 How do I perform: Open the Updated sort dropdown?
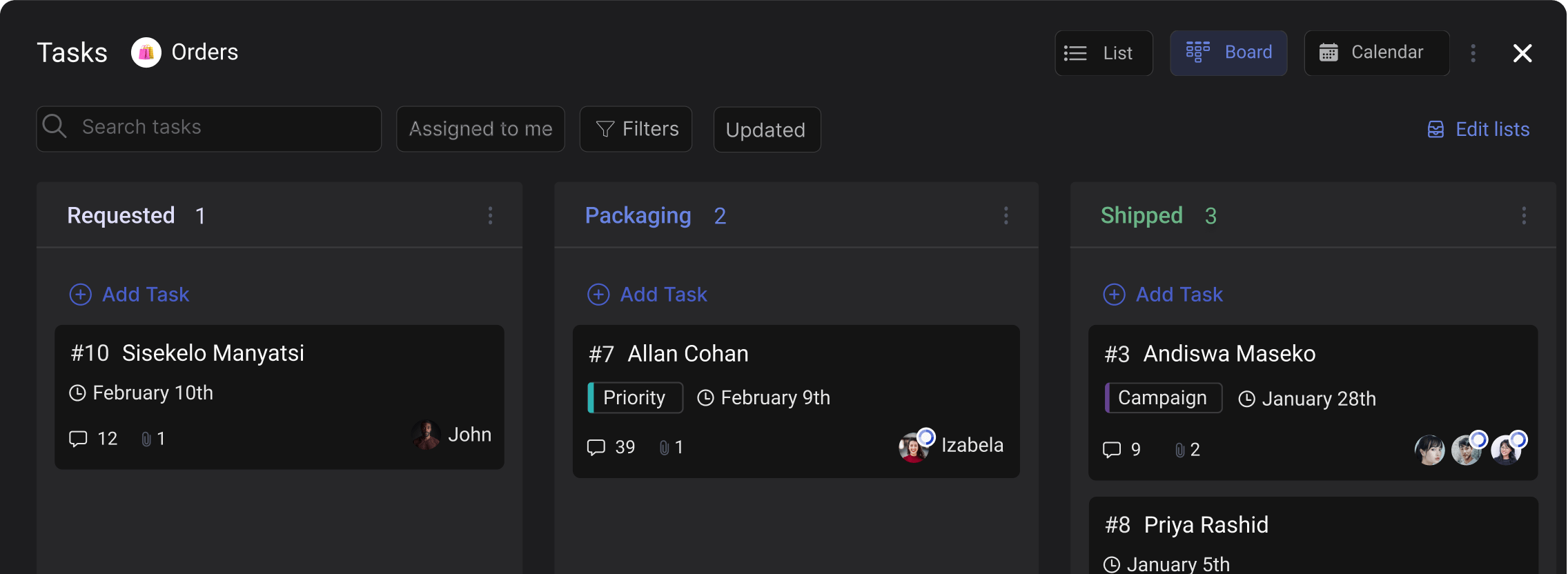[766, 129]
